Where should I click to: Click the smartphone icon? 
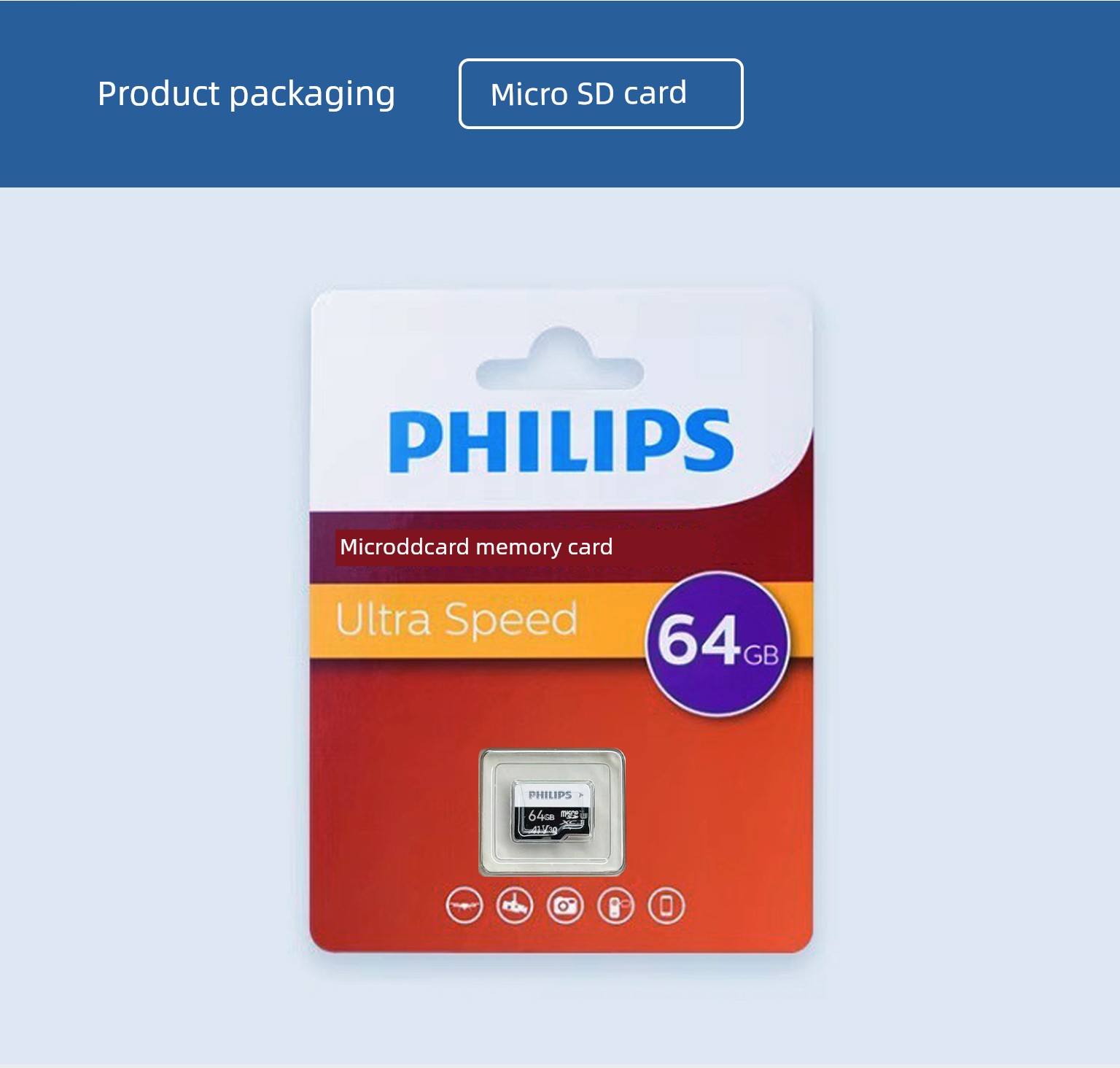tap(666, 905)
